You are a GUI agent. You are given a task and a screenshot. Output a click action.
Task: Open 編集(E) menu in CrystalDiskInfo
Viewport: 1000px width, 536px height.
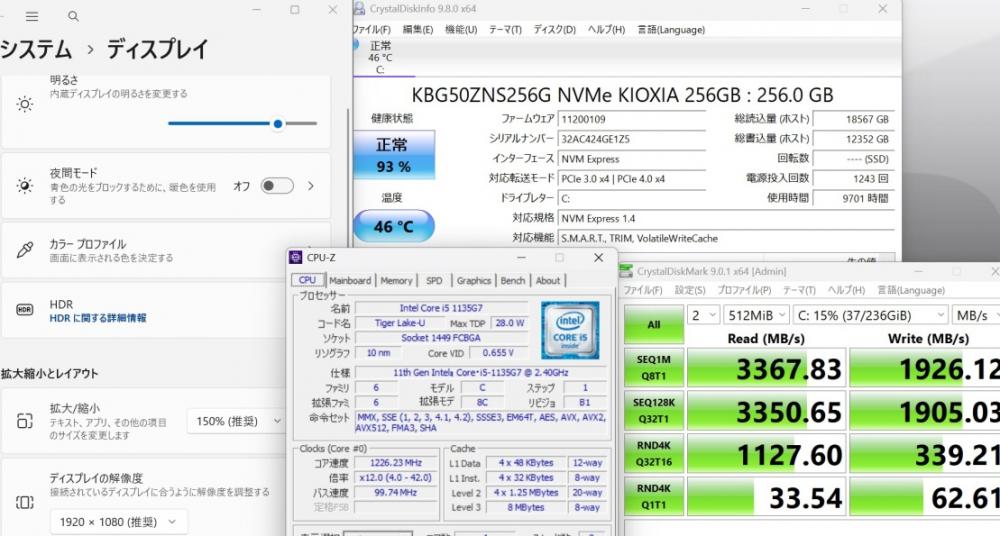click(x=418, y=29)
